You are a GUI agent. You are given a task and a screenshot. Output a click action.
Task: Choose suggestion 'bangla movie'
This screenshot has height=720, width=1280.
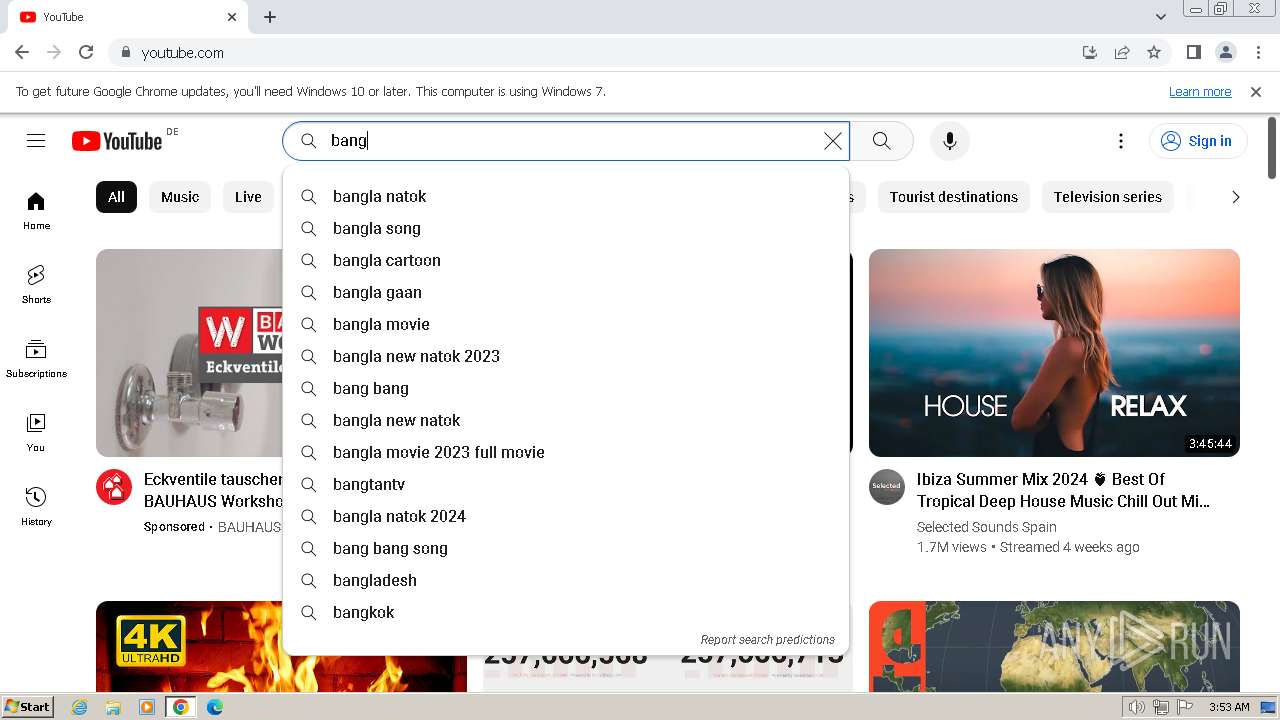[566, 324]
